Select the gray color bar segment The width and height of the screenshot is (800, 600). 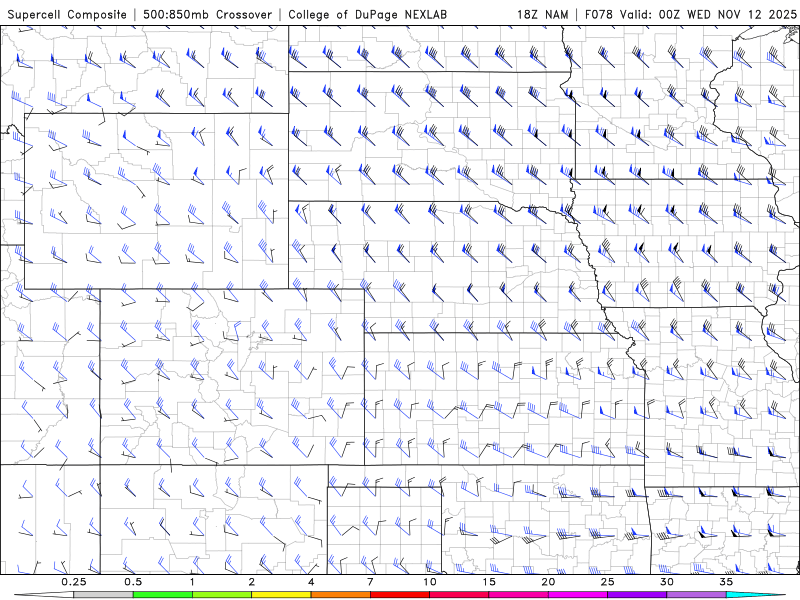pyautogui.click(x=104, y=595)
